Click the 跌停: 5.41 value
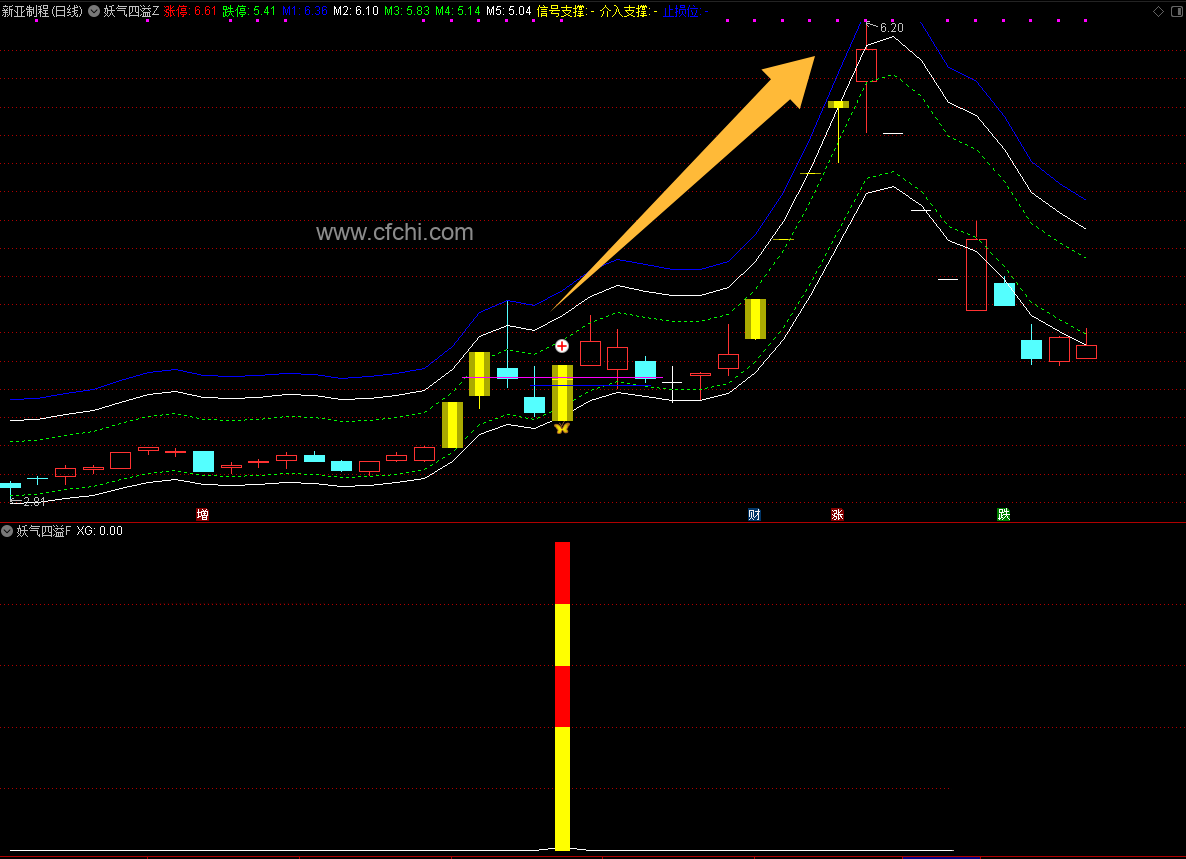 tap(249, 11)
